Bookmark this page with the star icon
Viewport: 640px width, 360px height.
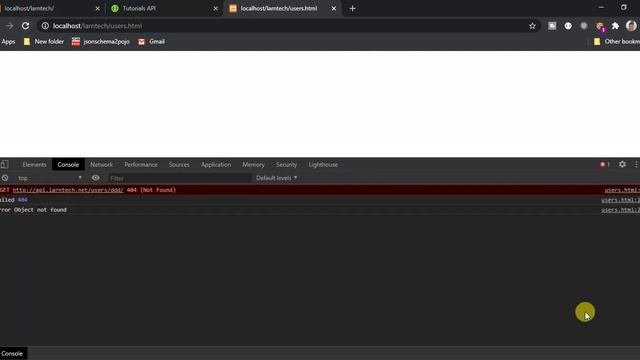[x=532, y=26]
